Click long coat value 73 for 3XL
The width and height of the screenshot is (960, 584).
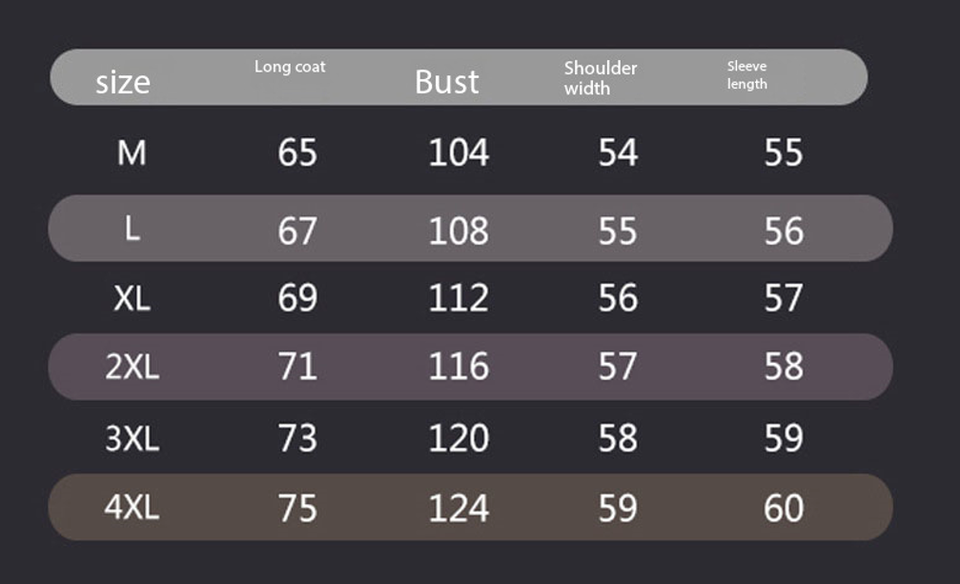[x=297, y=438]
